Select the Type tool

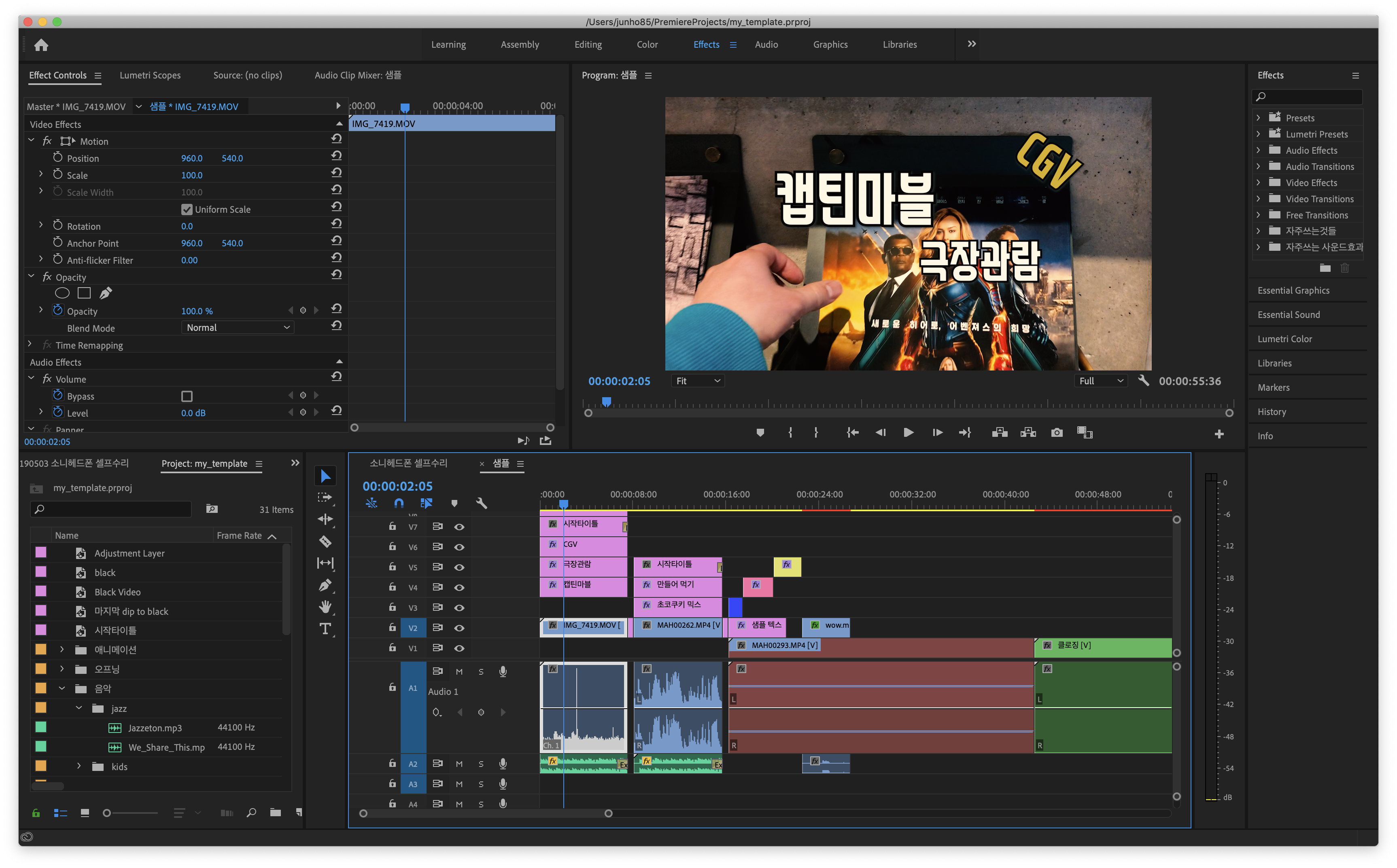point(325,629)
